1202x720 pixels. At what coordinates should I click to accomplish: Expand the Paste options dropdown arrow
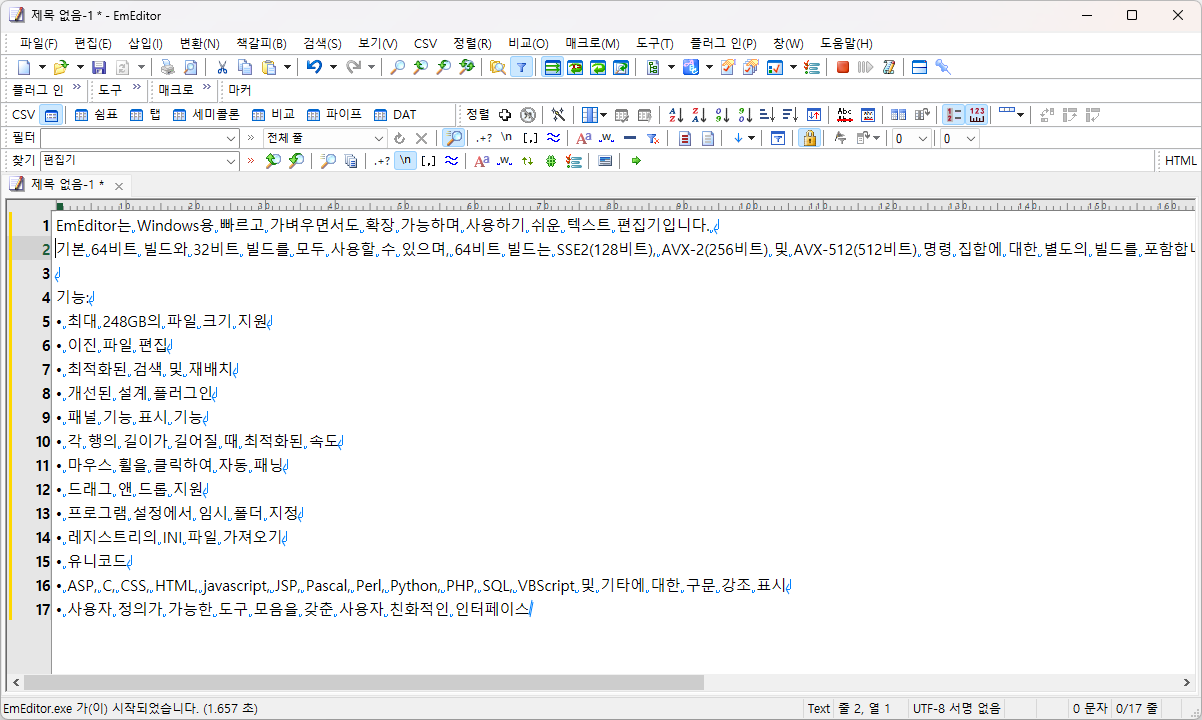point(287,67)
